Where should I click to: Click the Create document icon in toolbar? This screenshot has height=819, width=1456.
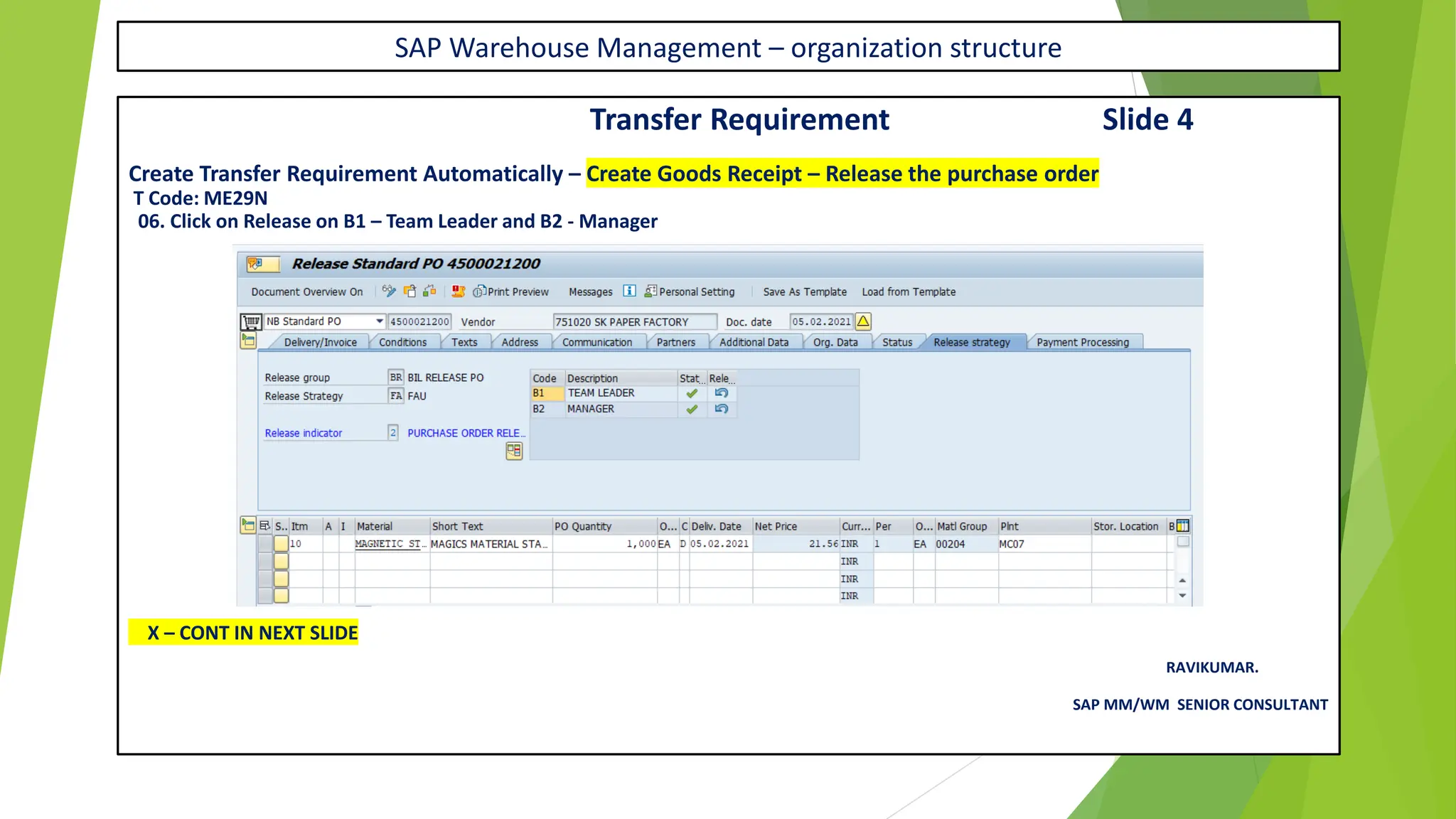(429, 291)
